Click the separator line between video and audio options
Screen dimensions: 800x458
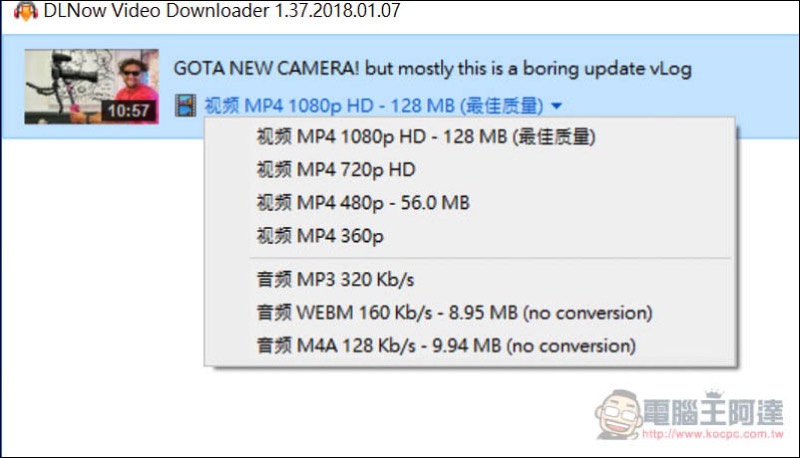click(x=490, y=259)
